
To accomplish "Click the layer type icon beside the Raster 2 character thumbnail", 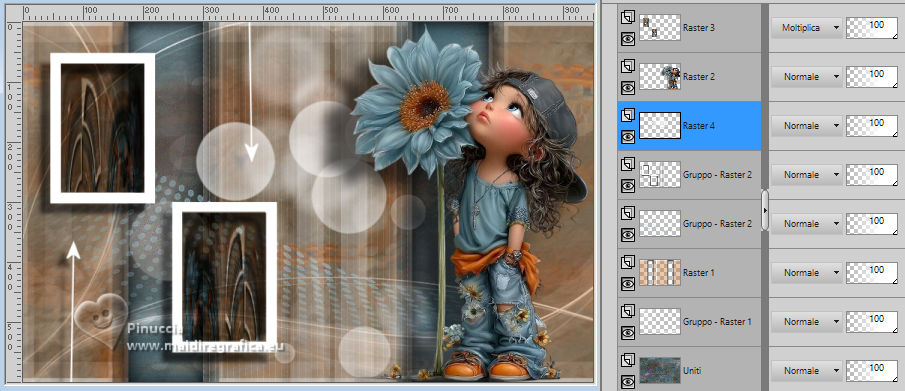I will tap(627, 66).
